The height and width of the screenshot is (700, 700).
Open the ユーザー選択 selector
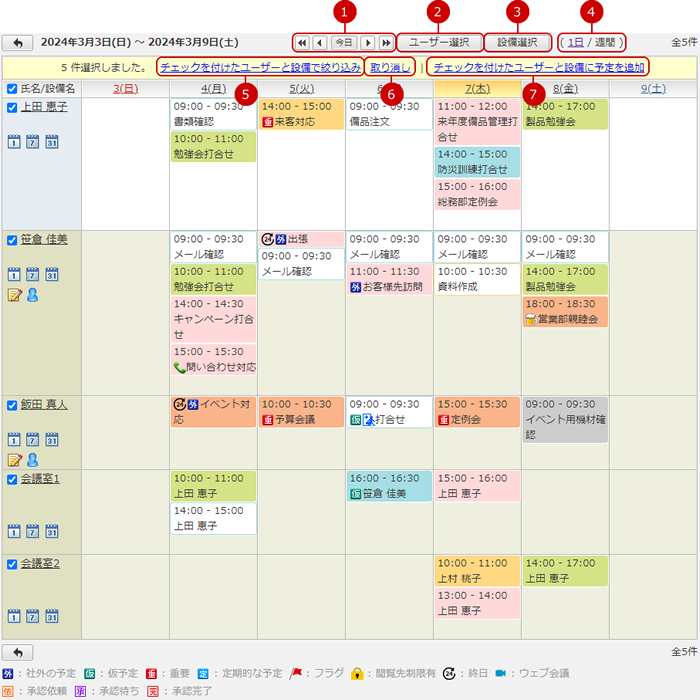(439, 43)
